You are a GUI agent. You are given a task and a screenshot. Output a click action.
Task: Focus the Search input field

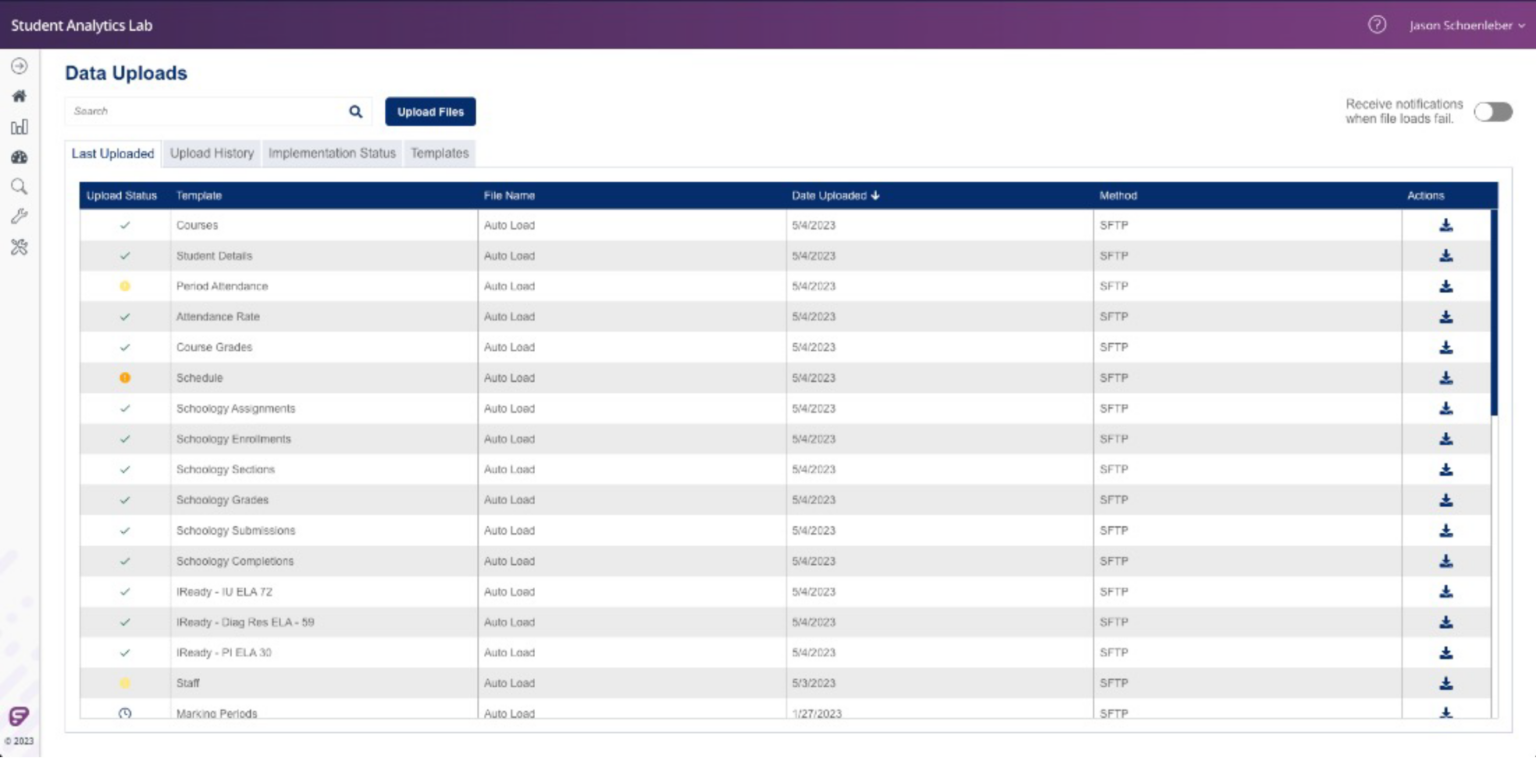tap(206, 112)
